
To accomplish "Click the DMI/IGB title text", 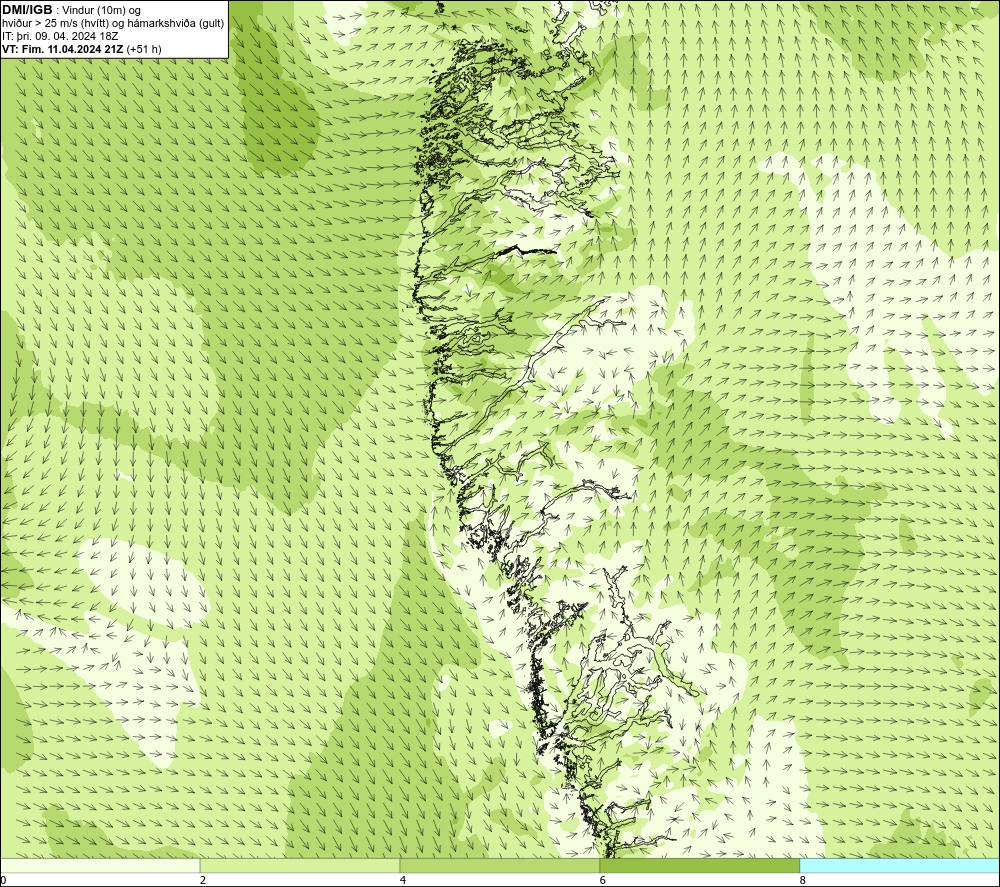I will click(x=27, y=10).
